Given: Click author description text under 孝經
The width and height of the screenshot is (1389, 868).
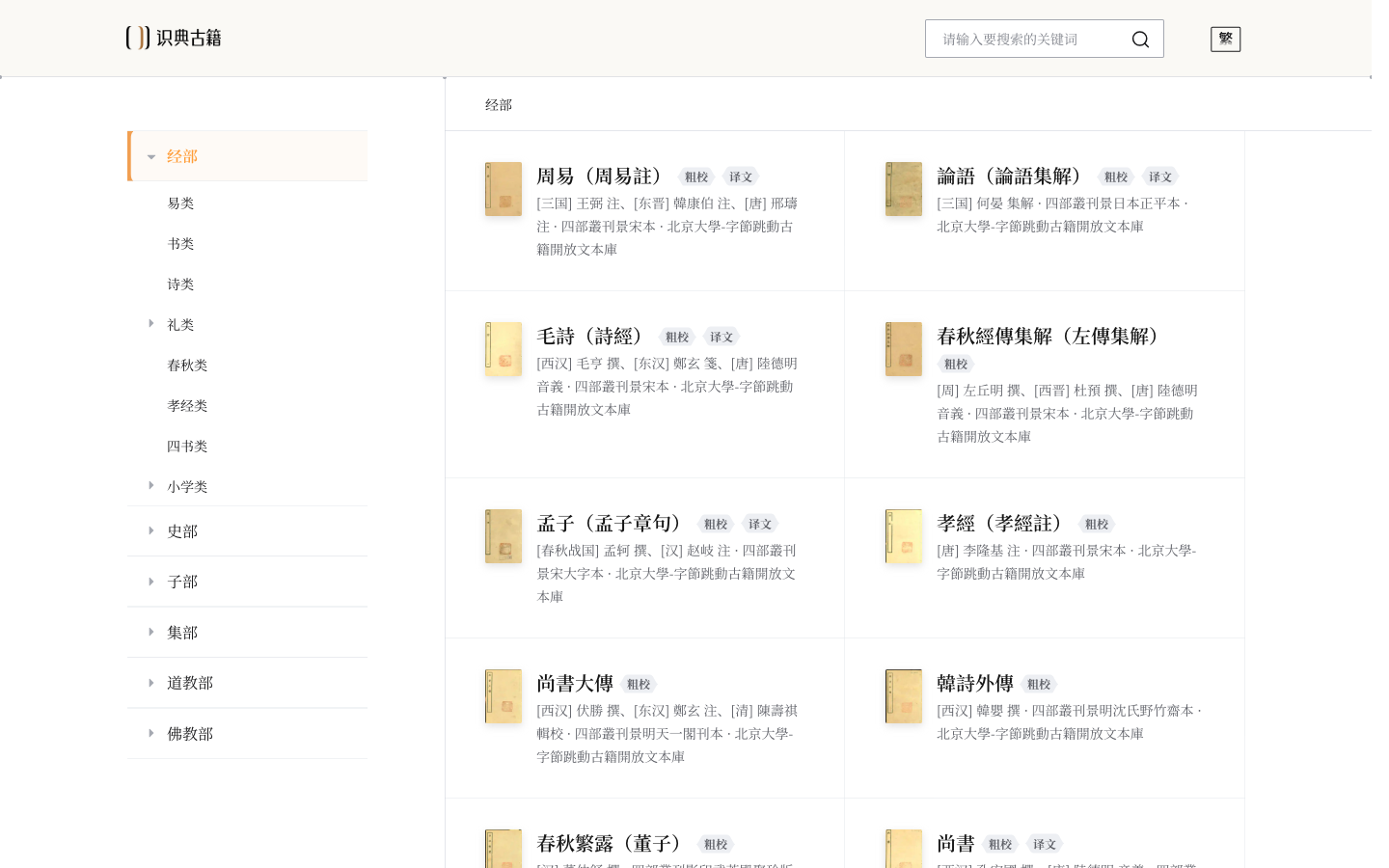Looking at the screenshot, I should click(x=1069, y=562).
